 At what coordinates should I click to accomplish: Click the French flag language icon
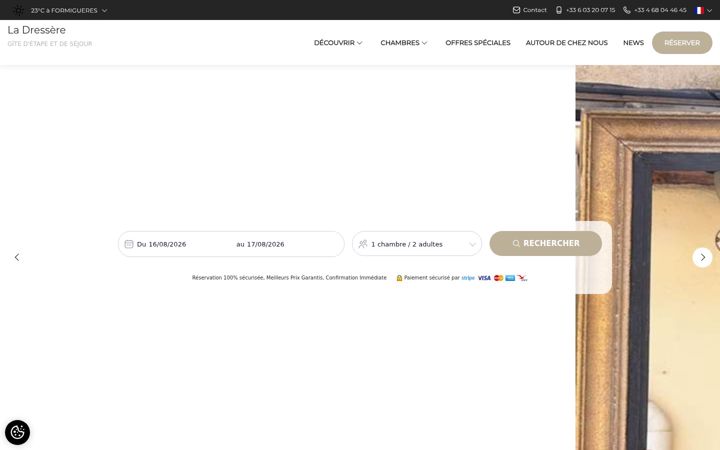[x=699, y=10]
